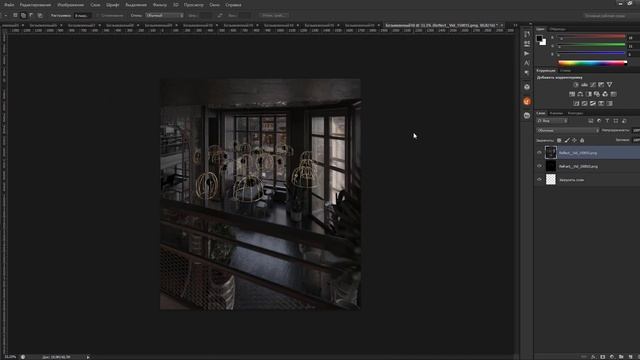
Task: Open the Character panel icon in dock
Action: coord(527,63)
